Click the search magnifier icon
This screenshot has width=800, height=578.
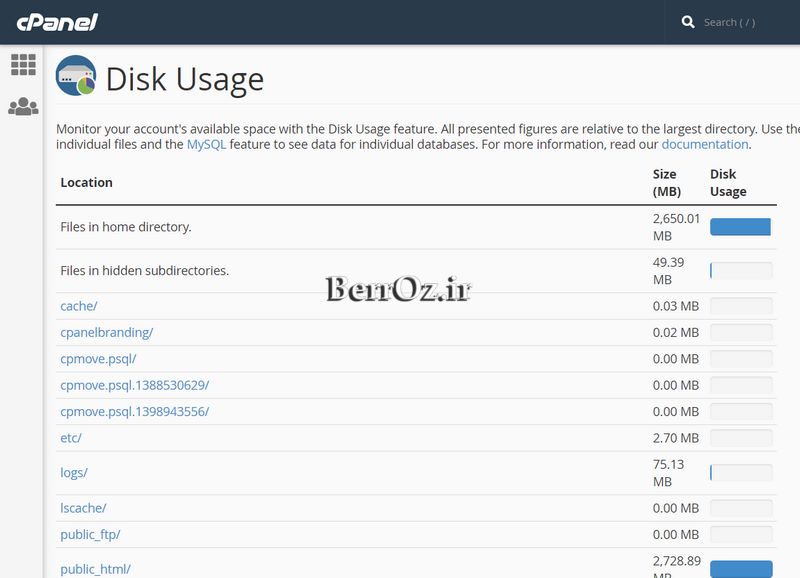coord(688,22)
